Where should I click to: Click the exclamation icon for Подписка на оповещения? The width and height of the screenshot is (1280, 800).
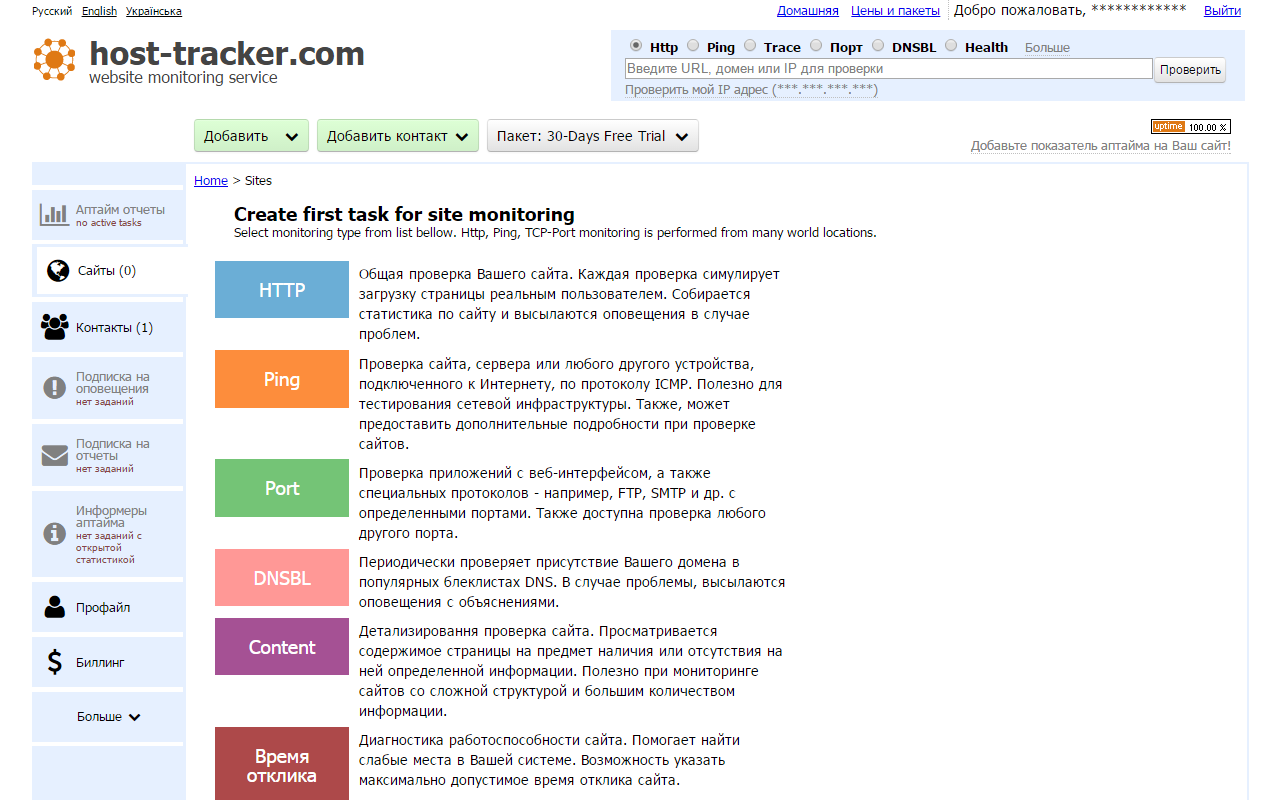tap(55, 388)
